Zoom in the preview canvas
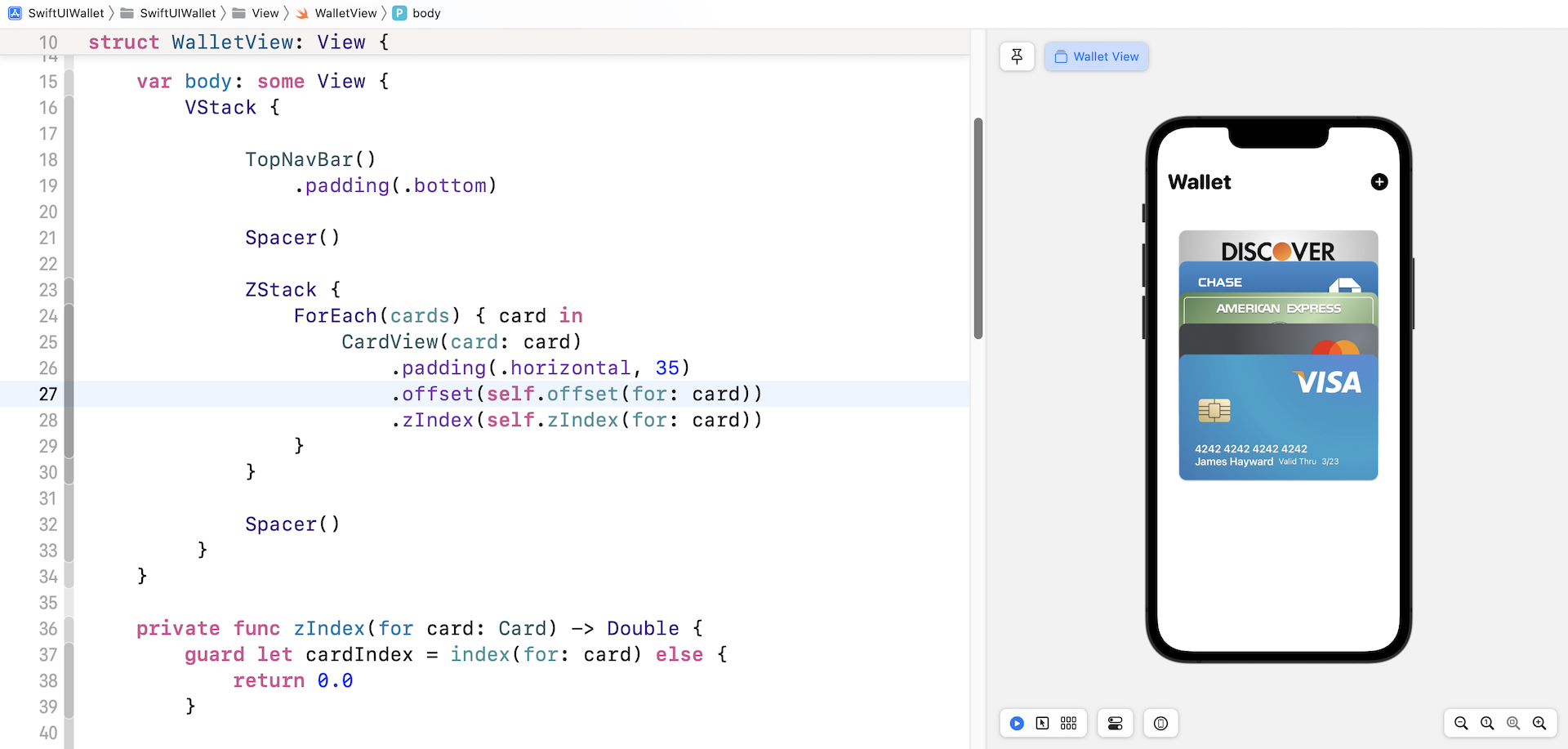 click(x=1539, y=723)
